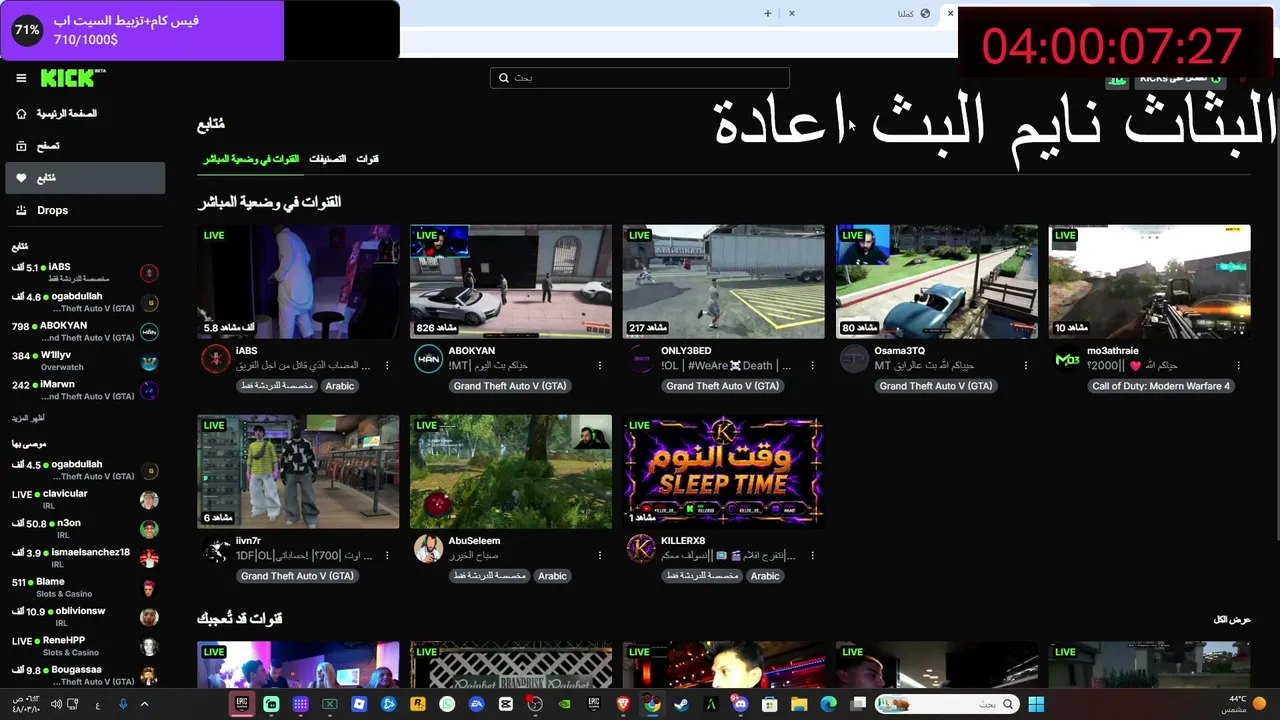Click the search field at the top
This screenshot has width=1280, height=720.
click(x=640, y=78)
